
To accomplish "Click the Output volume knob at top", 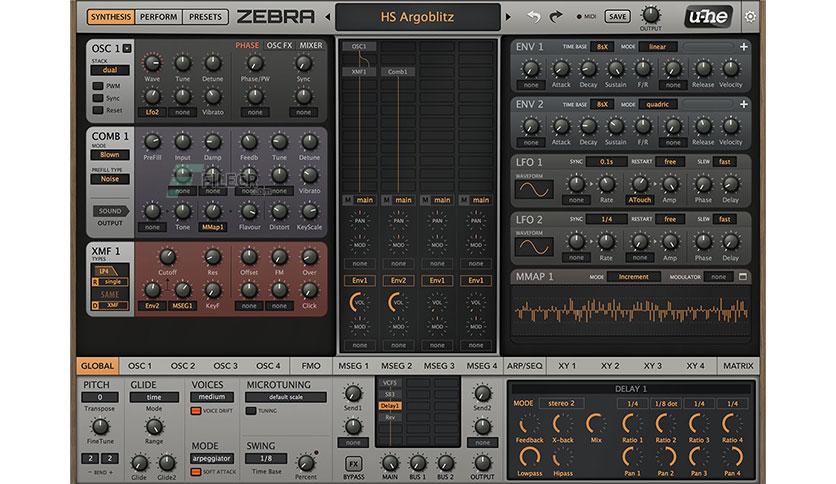I will pos(650,14).
